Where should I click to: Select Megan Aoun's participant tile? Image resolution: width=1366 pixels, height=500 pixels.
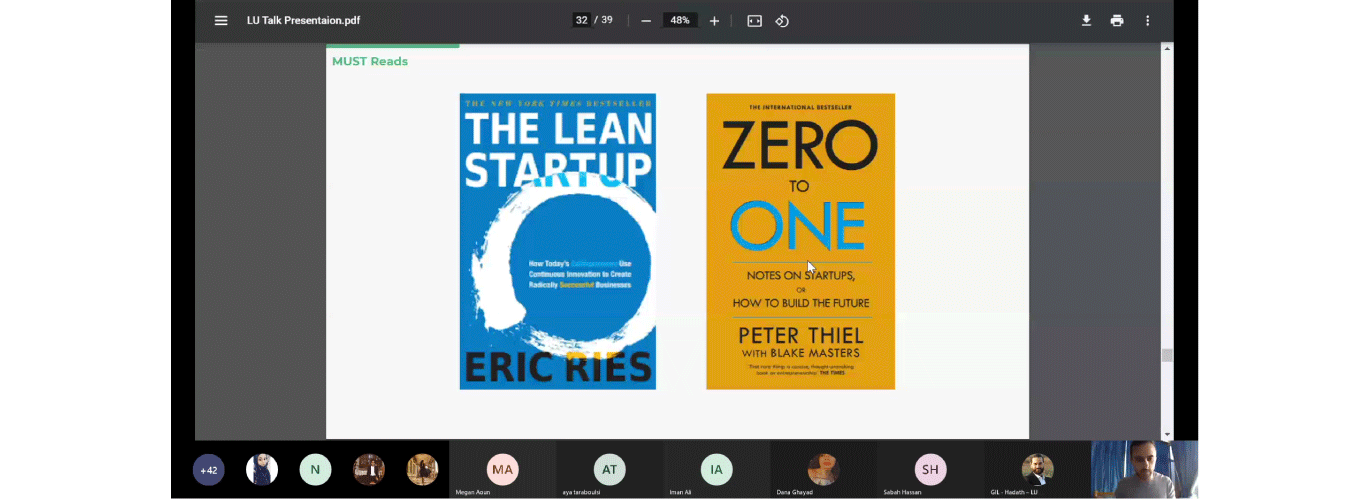[x=502, y=470]
